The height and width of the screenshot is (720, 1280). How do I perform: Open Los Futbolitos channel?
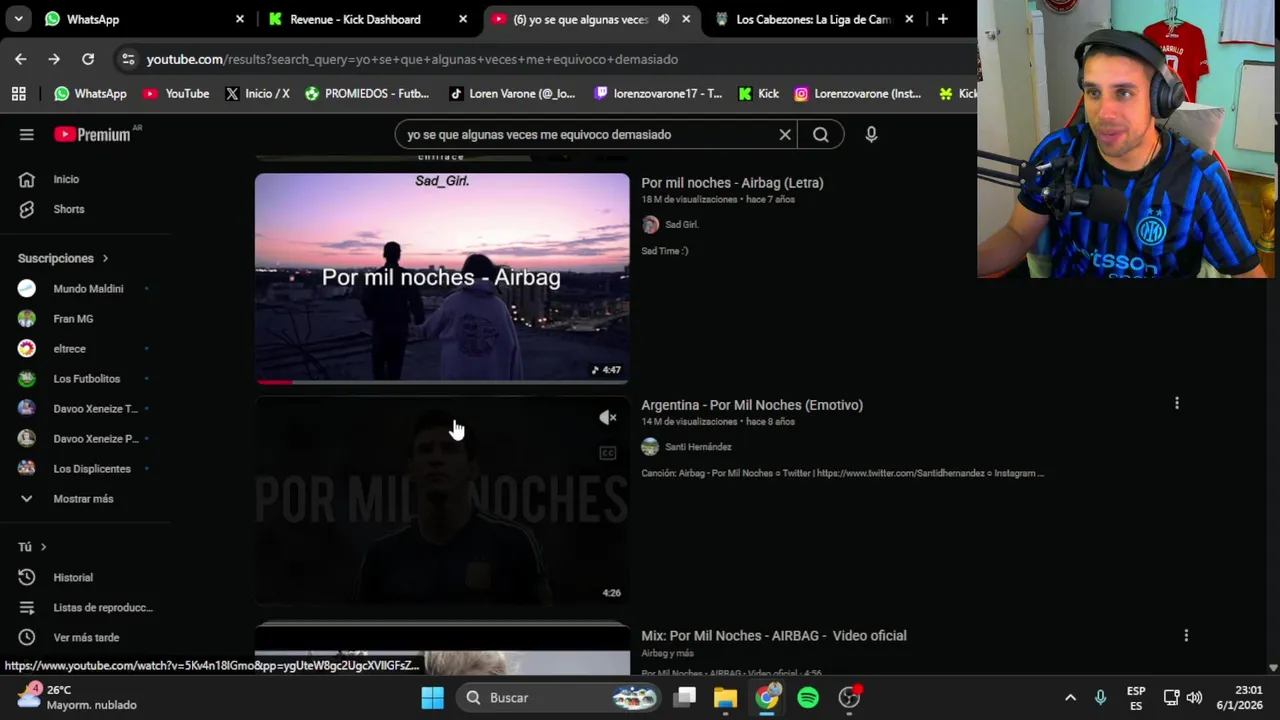pyautogui.click(x=86, y=378)
